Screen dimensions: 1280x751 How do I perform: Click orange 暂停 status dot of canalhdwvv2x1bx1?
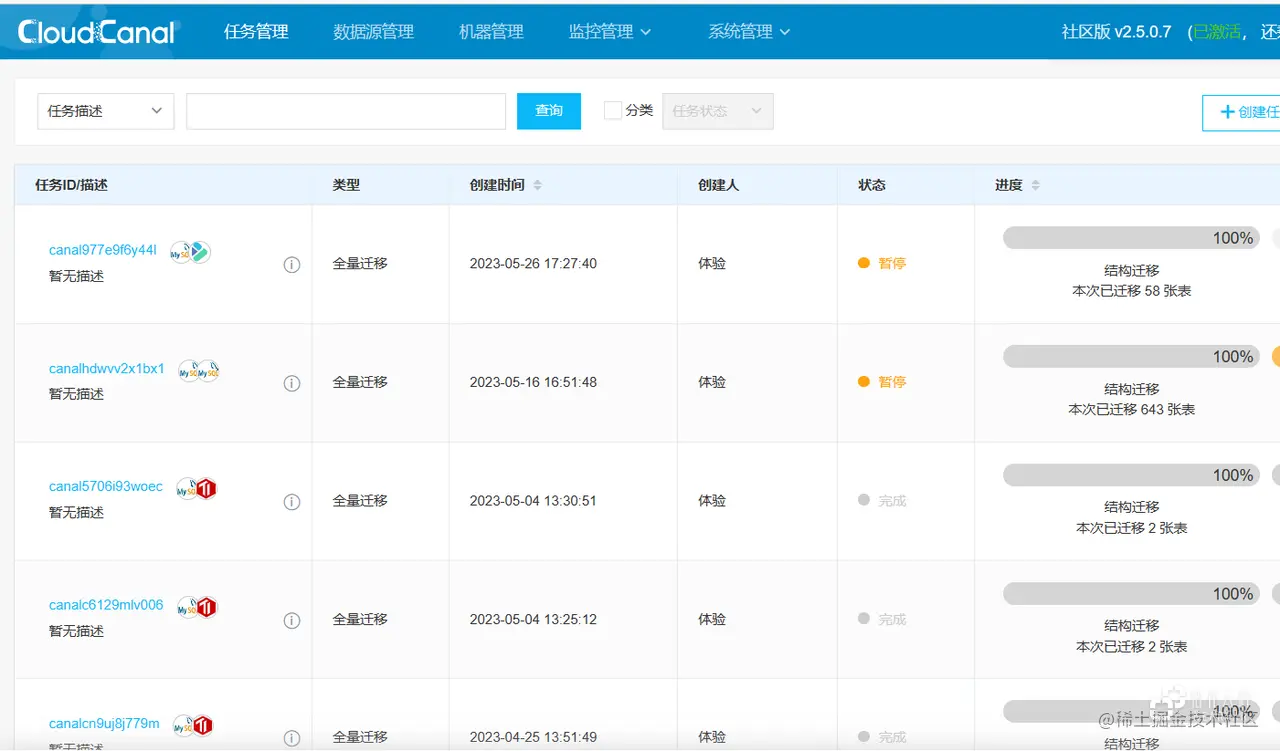tap(864, 382)
